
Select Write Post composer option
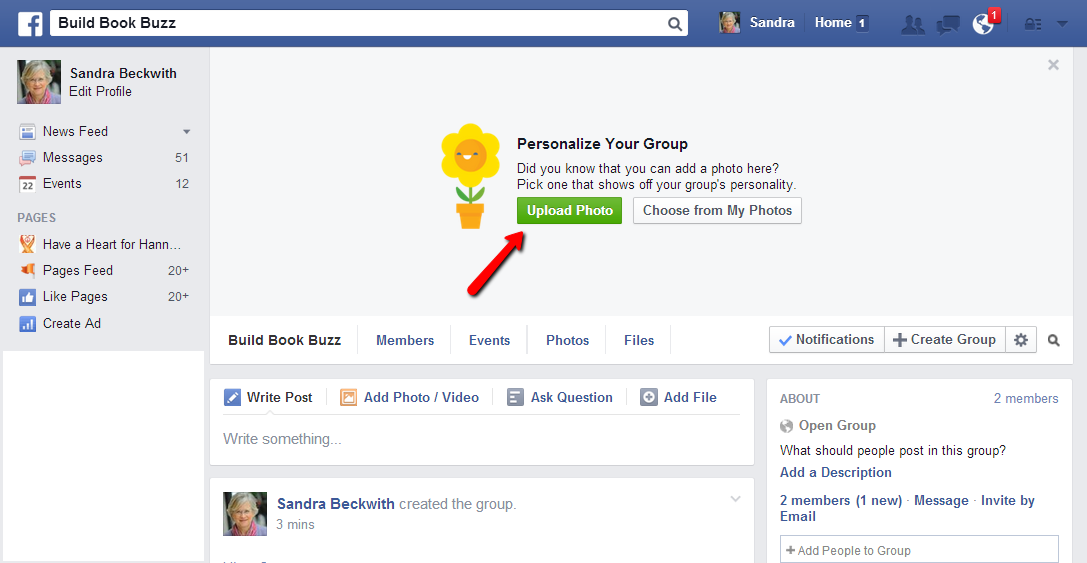268,397
